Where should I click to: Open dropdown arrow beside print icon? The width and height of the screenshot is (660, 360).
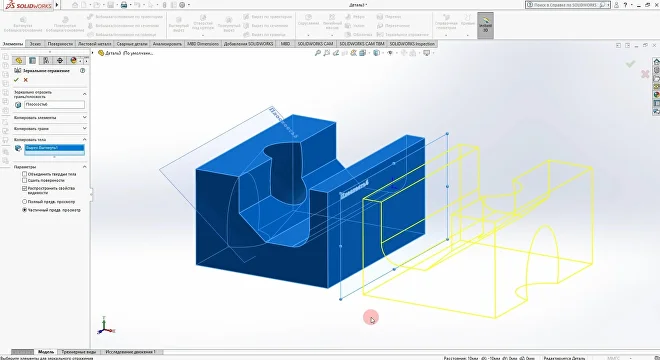pyautogui.click(x=130, y=5)
